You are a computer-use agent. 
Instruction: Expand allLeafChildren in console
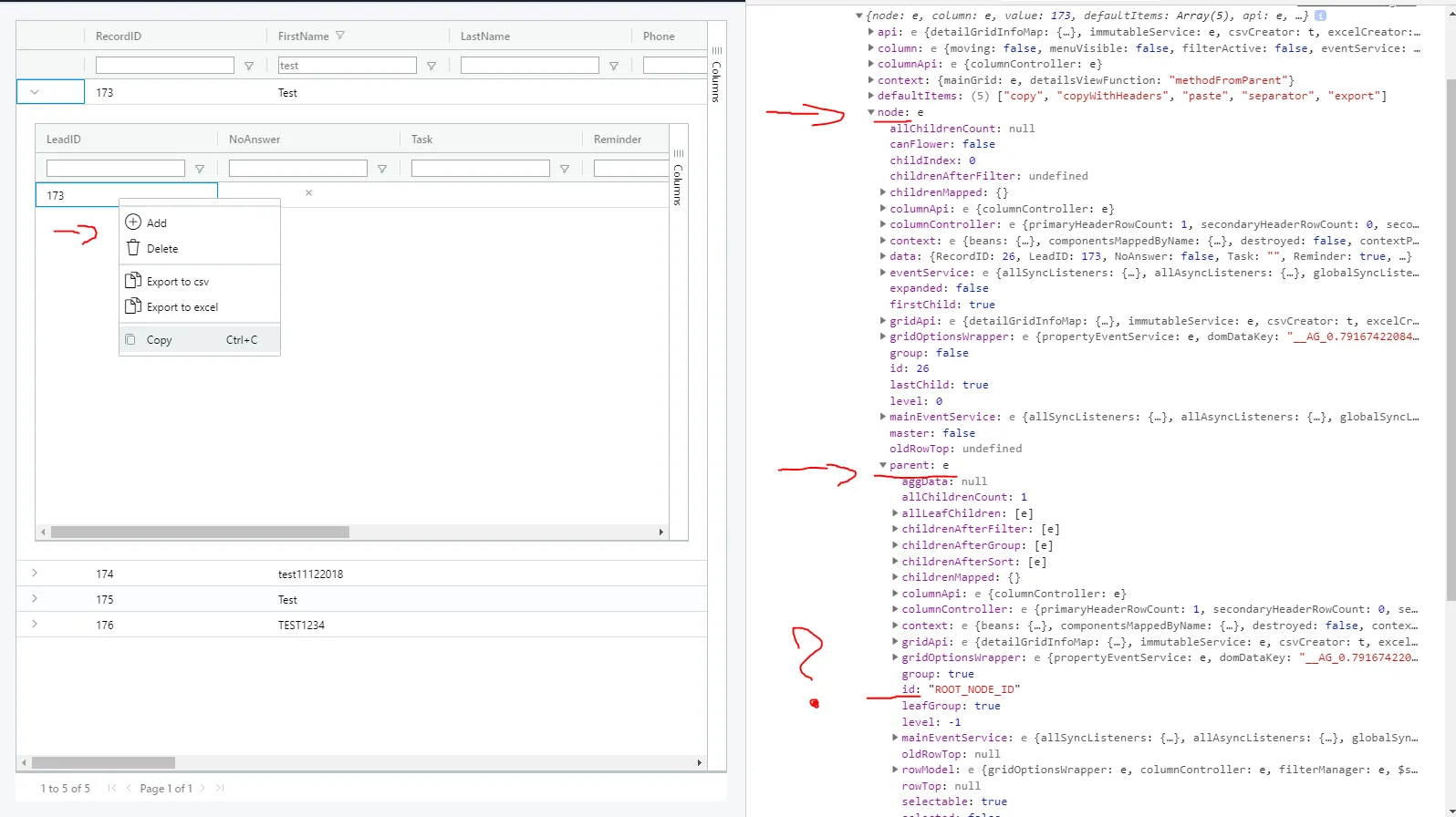tap(895, 513)
